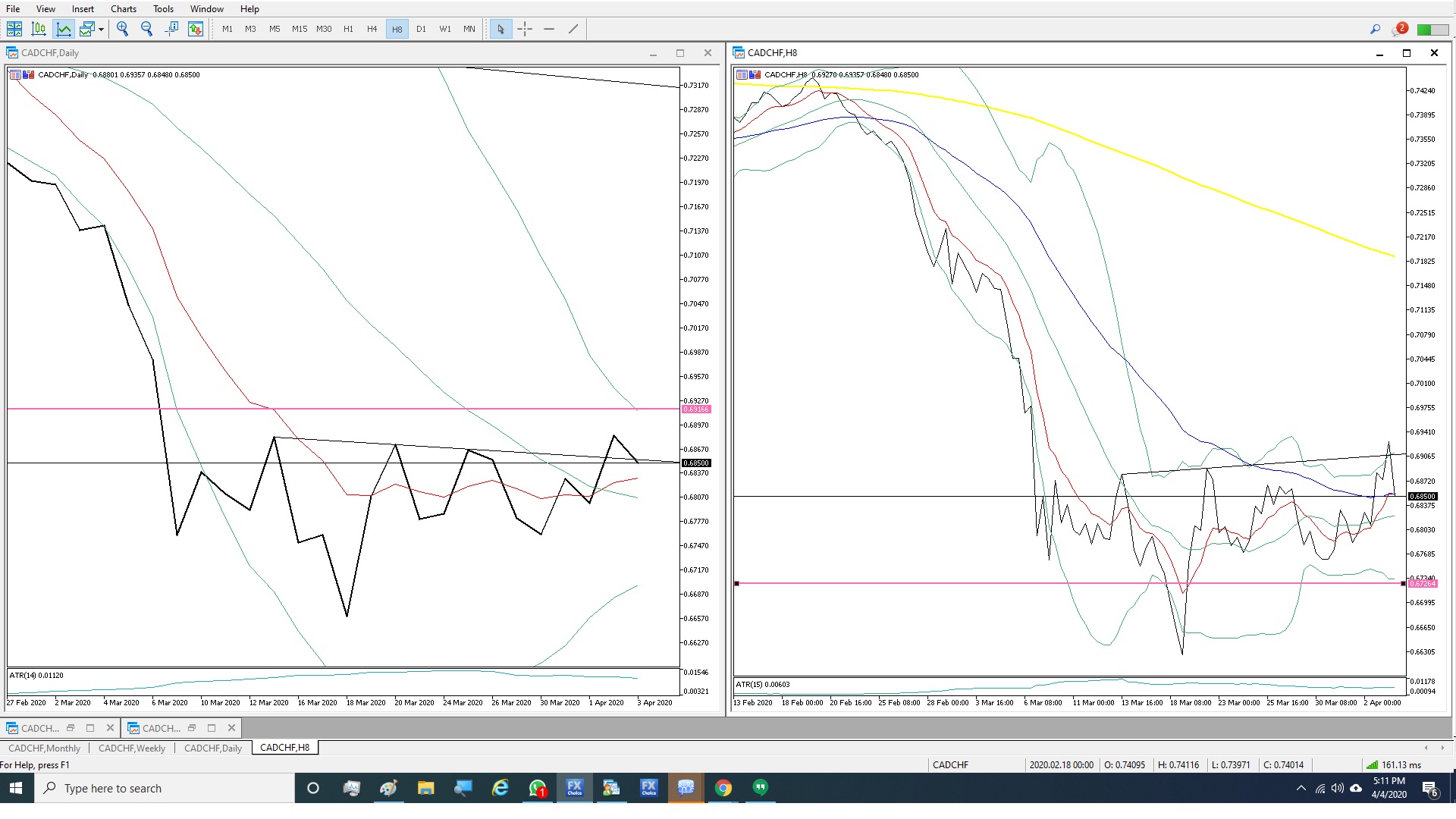Maximize the CADCHF,Daily chart window
Image resolution: width=1456 pixels, height=819 pixels.
680,53
